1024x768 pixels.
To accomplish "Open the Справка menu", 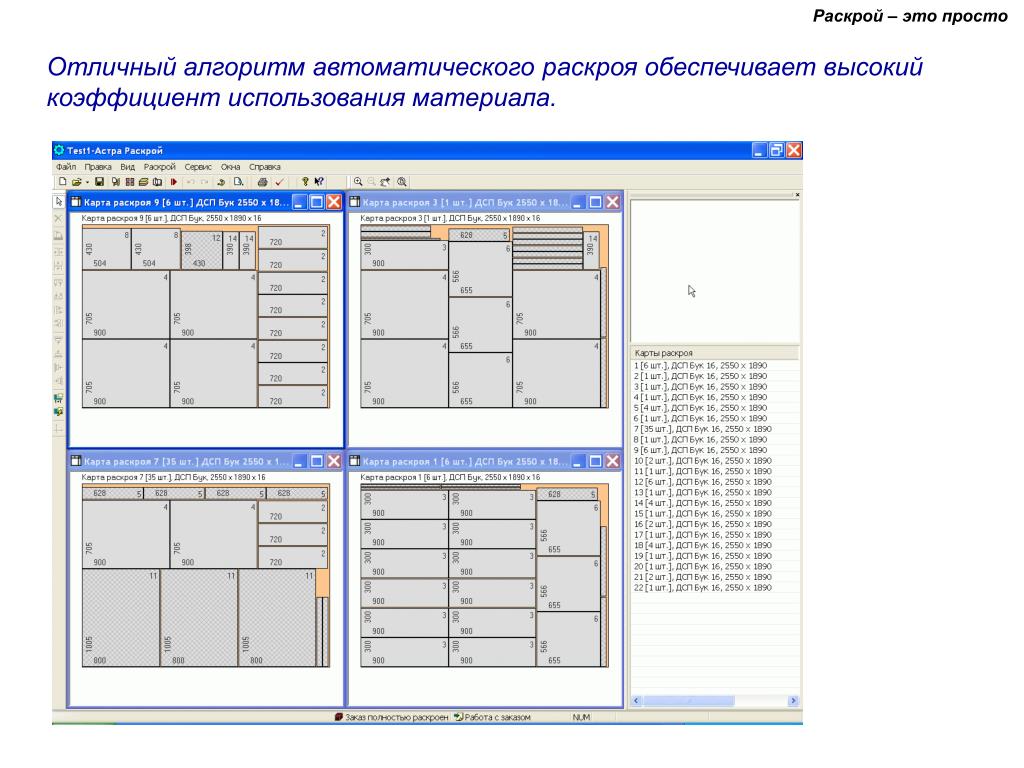I will [264, 167].
